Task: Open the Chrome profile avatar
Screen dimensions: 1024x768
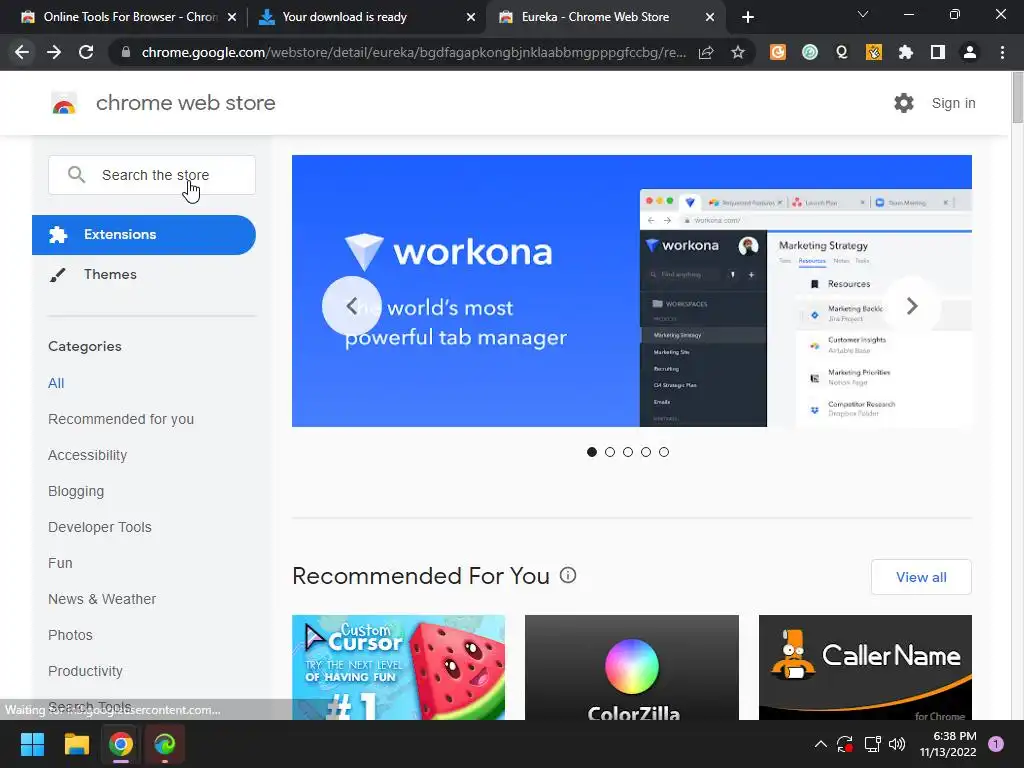Action: pyautogui.click(x=970, y=52)
